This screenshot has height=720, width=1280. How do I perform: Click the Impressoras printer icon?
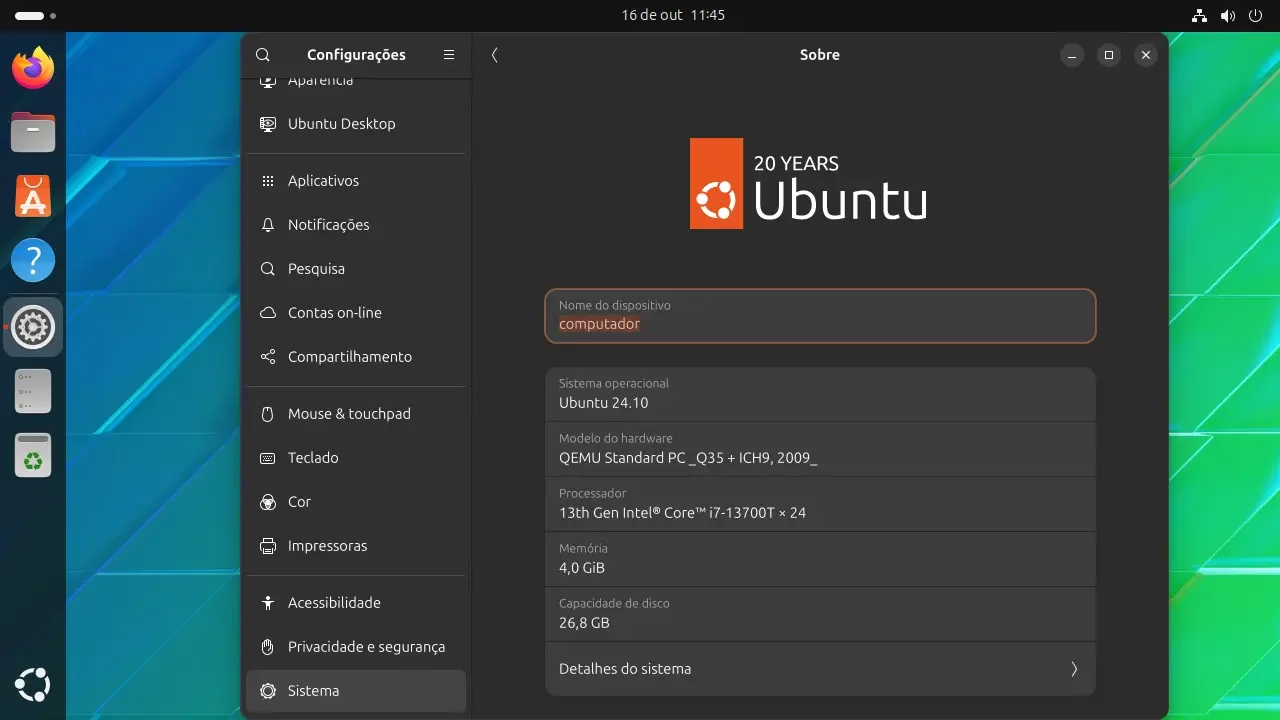[267, 546]
